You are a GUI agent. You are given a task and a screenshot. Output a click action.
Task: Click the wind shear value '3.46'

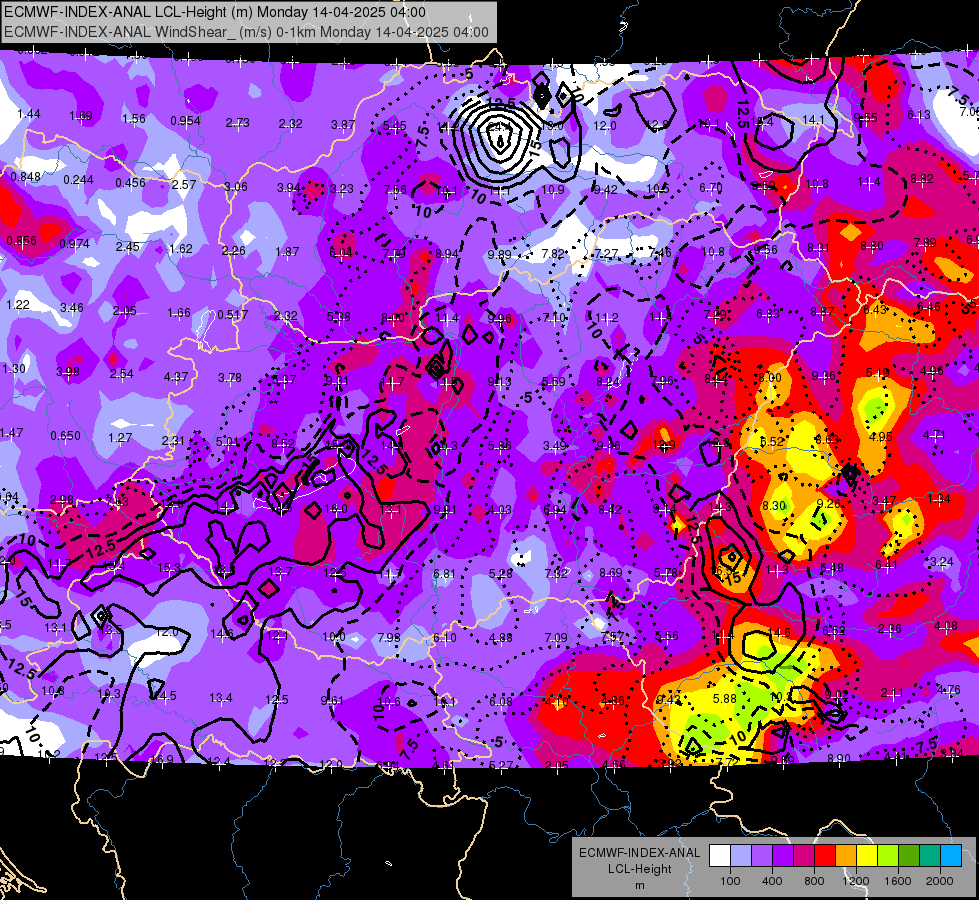pos(72,307)
